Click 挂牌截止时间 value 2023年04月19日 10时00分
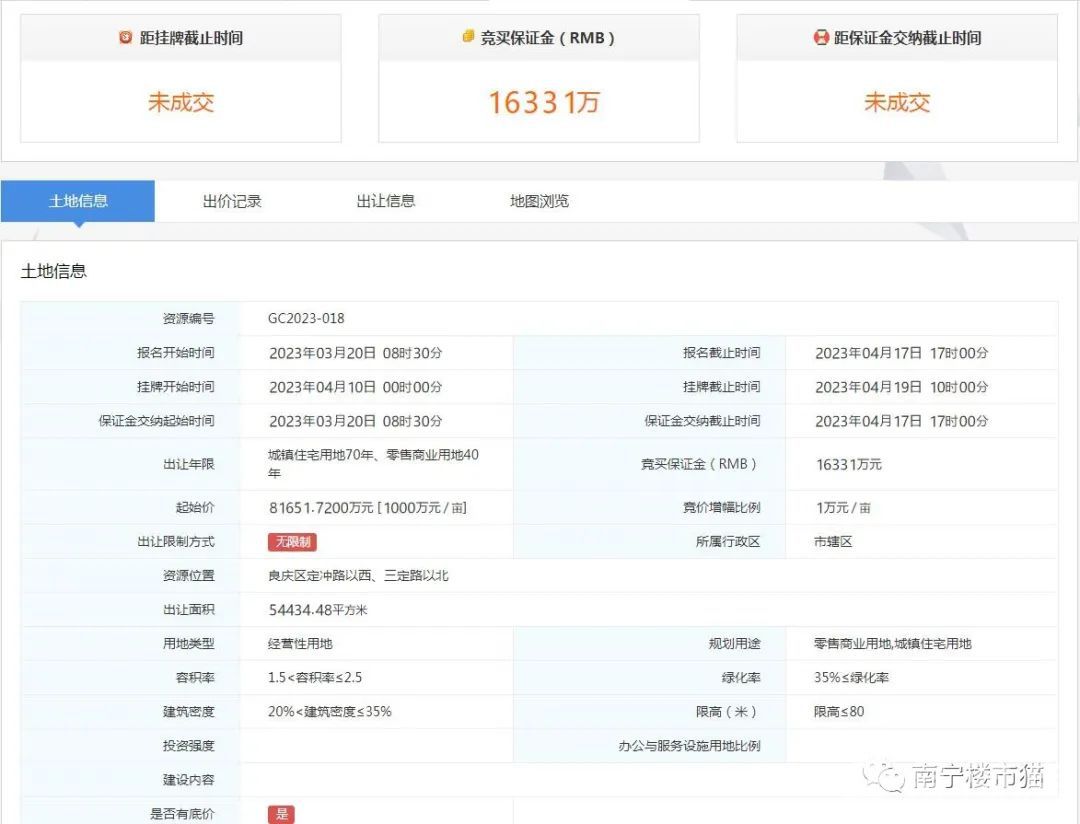 pyautogui.click(x=902, y=387)
